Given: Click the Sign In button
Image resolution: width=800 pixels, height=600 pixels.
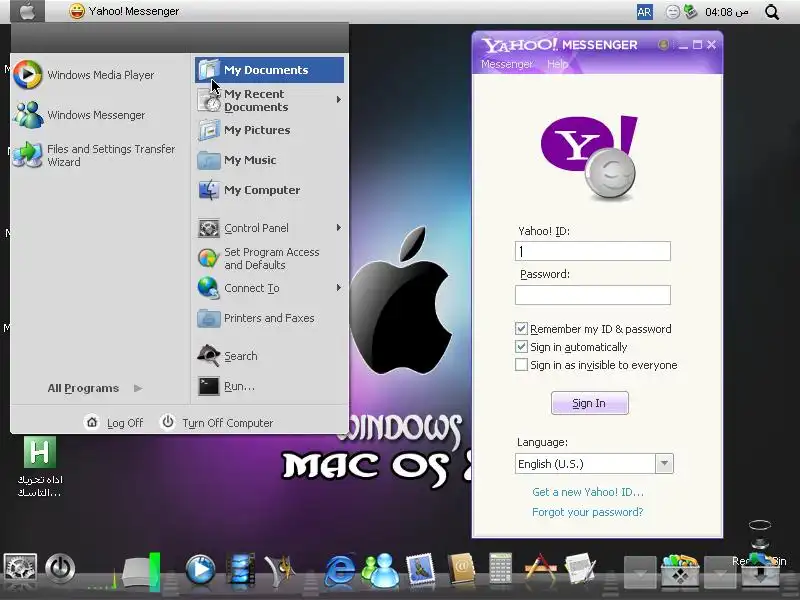Looking at the screenshot, I should tap(589, 403).
